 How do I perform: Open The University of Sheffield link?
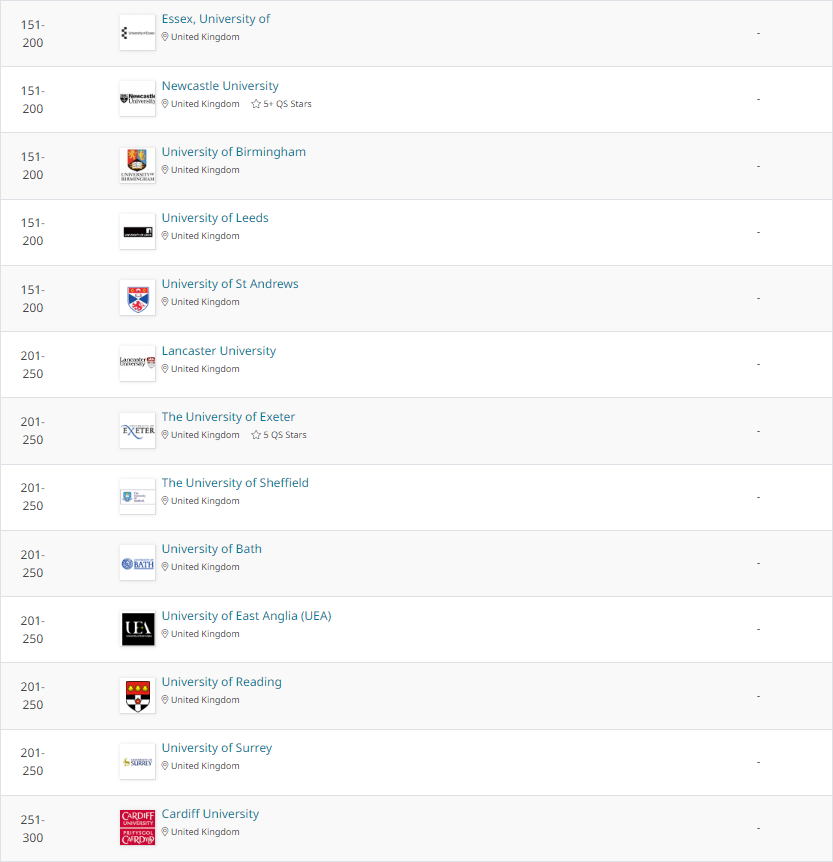point(235,483)
